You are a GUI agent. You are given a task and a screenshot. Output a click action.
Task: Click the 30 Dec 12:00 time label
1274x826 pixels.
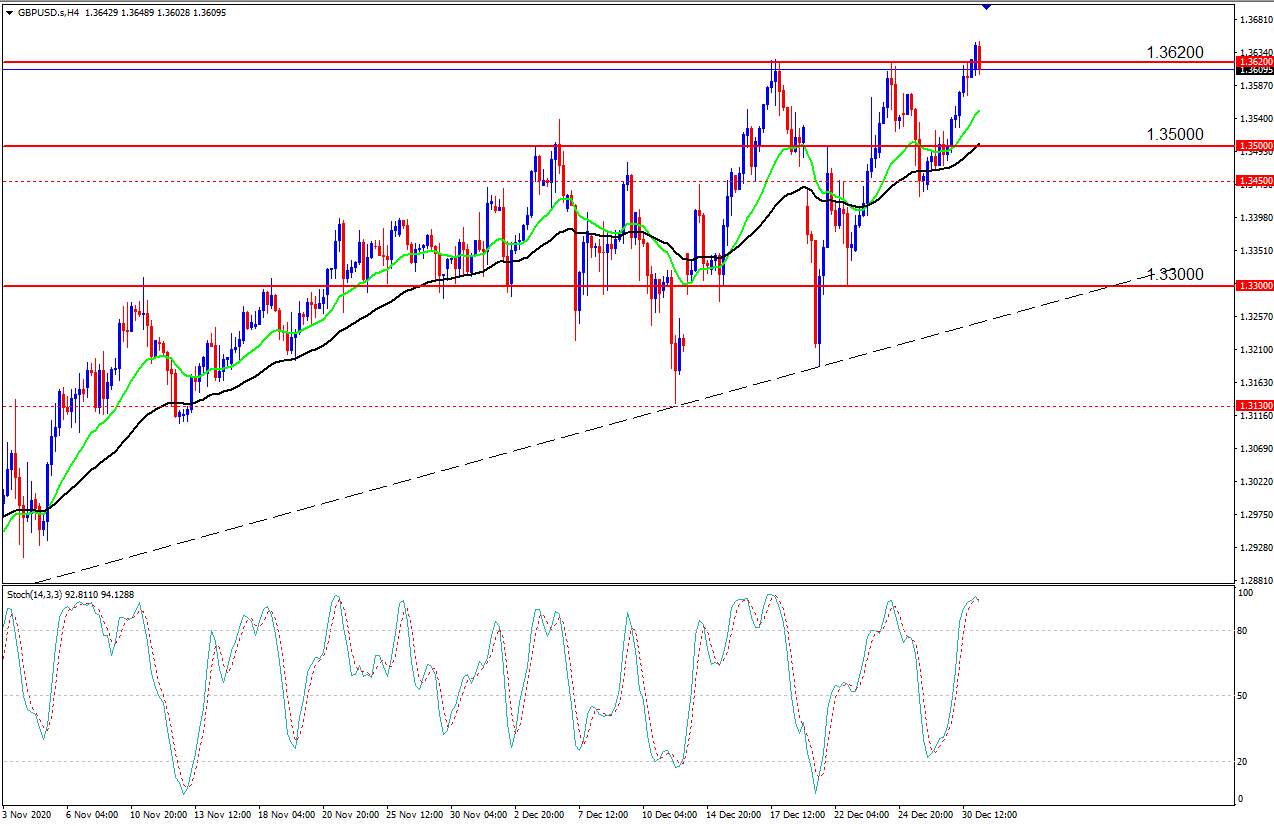tap(989, 815)
